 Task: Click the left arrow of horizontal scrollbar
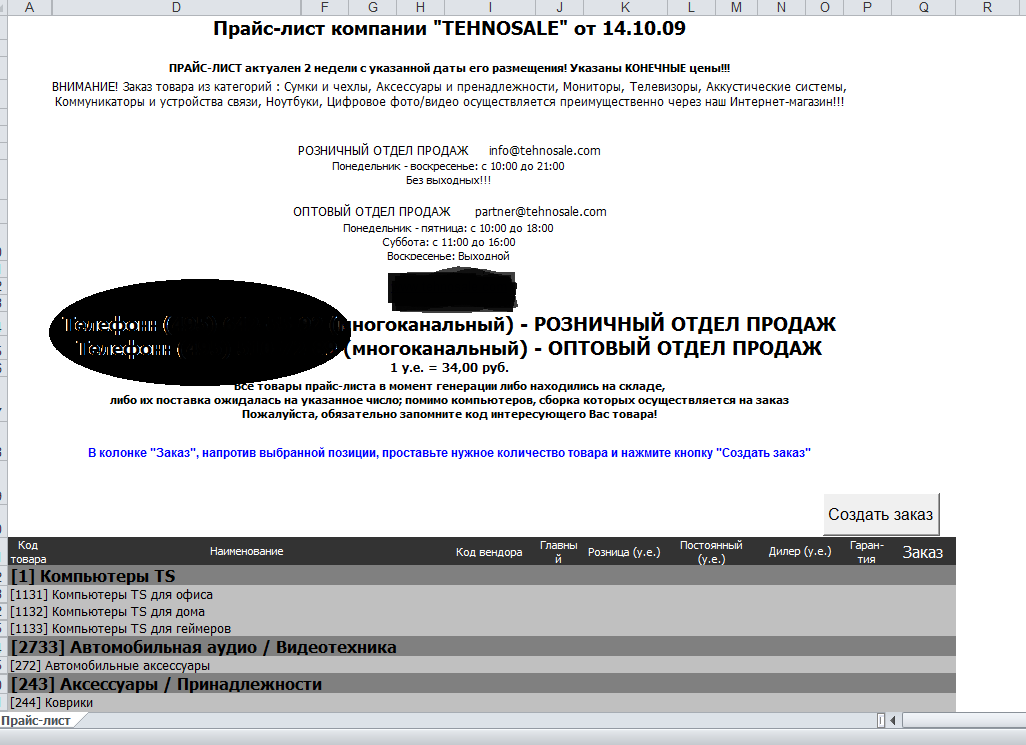(895, 720)
